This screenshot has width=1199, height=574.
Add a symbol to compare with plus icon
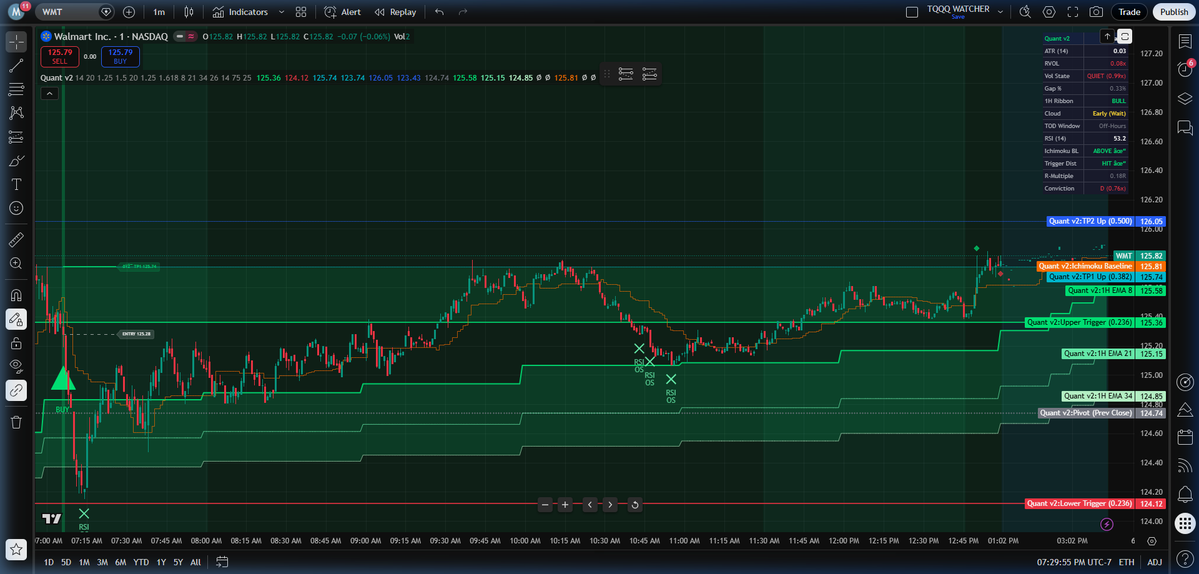[128, 12]
